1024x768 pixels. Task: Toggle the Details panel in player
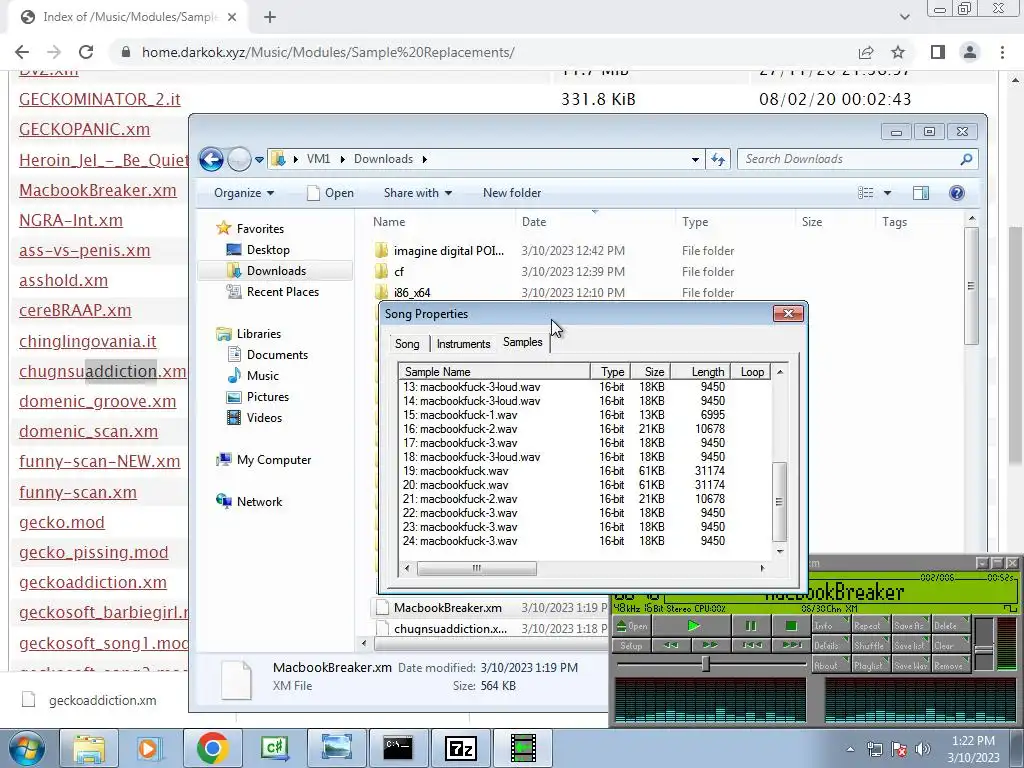(x=829, y=645)
